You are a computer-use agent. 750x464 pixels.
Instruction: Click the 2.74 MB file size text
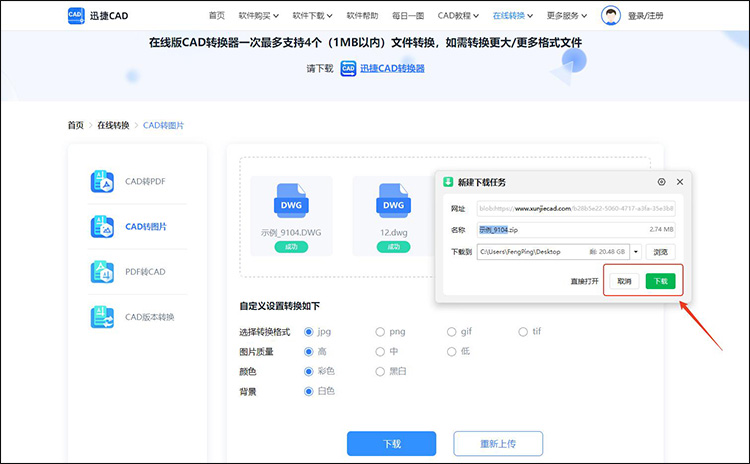pyautogui.click(x=661, y=230)
